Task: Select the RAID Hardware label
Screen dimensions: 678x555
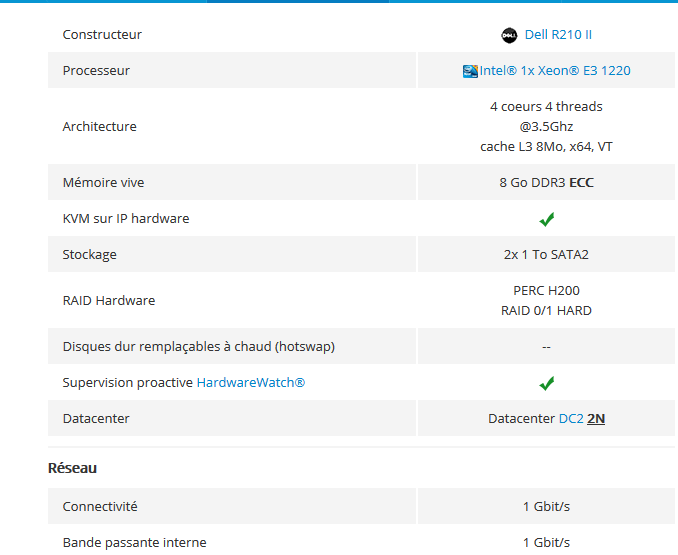Action: [x=109, y=300]
